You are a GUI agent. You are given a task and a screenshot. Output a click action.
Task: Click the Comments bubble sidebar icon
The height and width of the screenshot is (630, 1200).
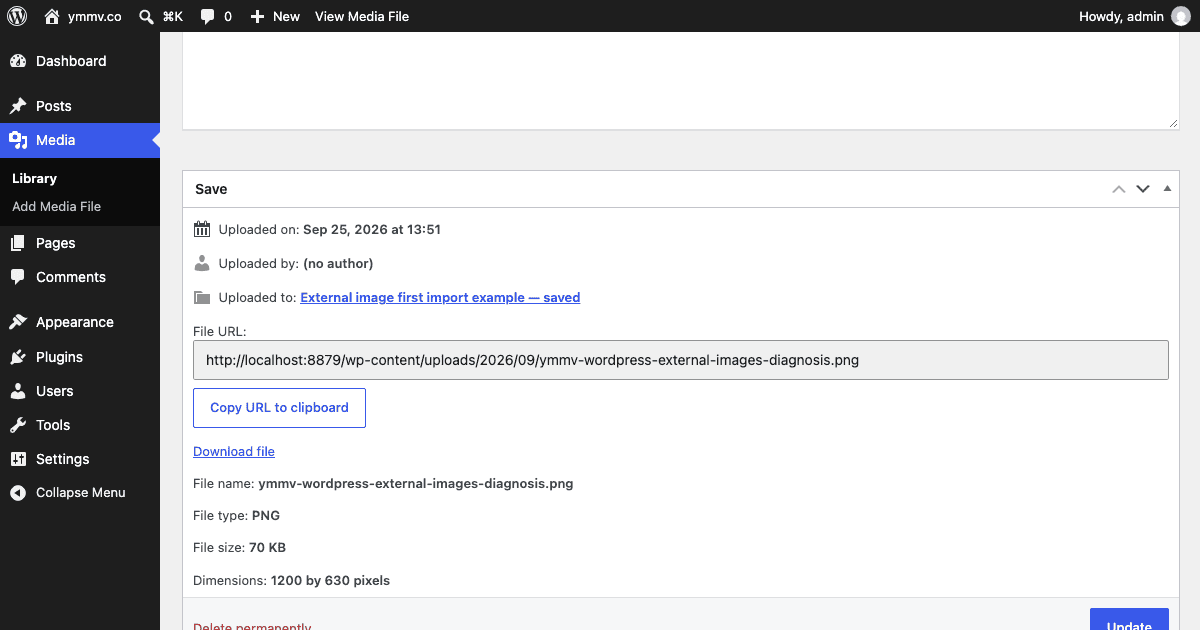[18, 277]
